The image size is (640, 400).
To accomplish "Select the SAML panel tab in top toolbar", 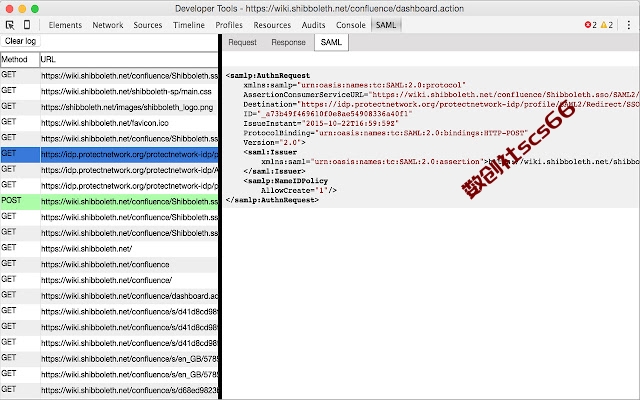I will pos(386,25).
